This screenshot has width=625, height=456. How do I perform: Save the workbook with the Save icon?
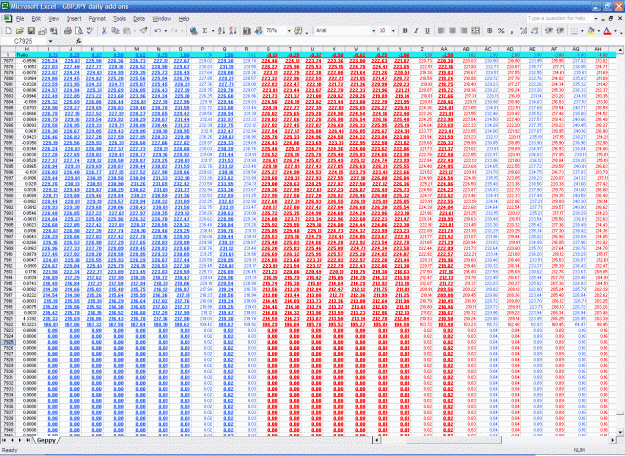(x=31, y=31)
